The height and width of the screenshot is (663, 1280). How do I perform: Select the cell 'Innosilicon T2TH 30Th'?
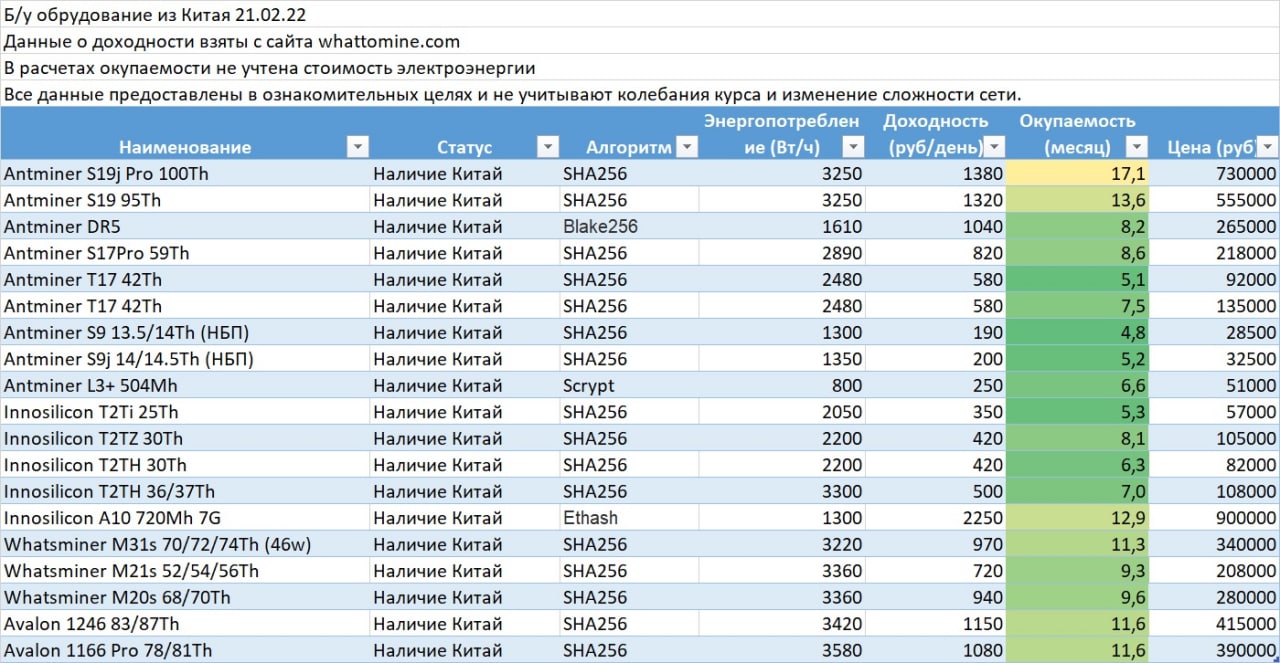tap(185, 465)
